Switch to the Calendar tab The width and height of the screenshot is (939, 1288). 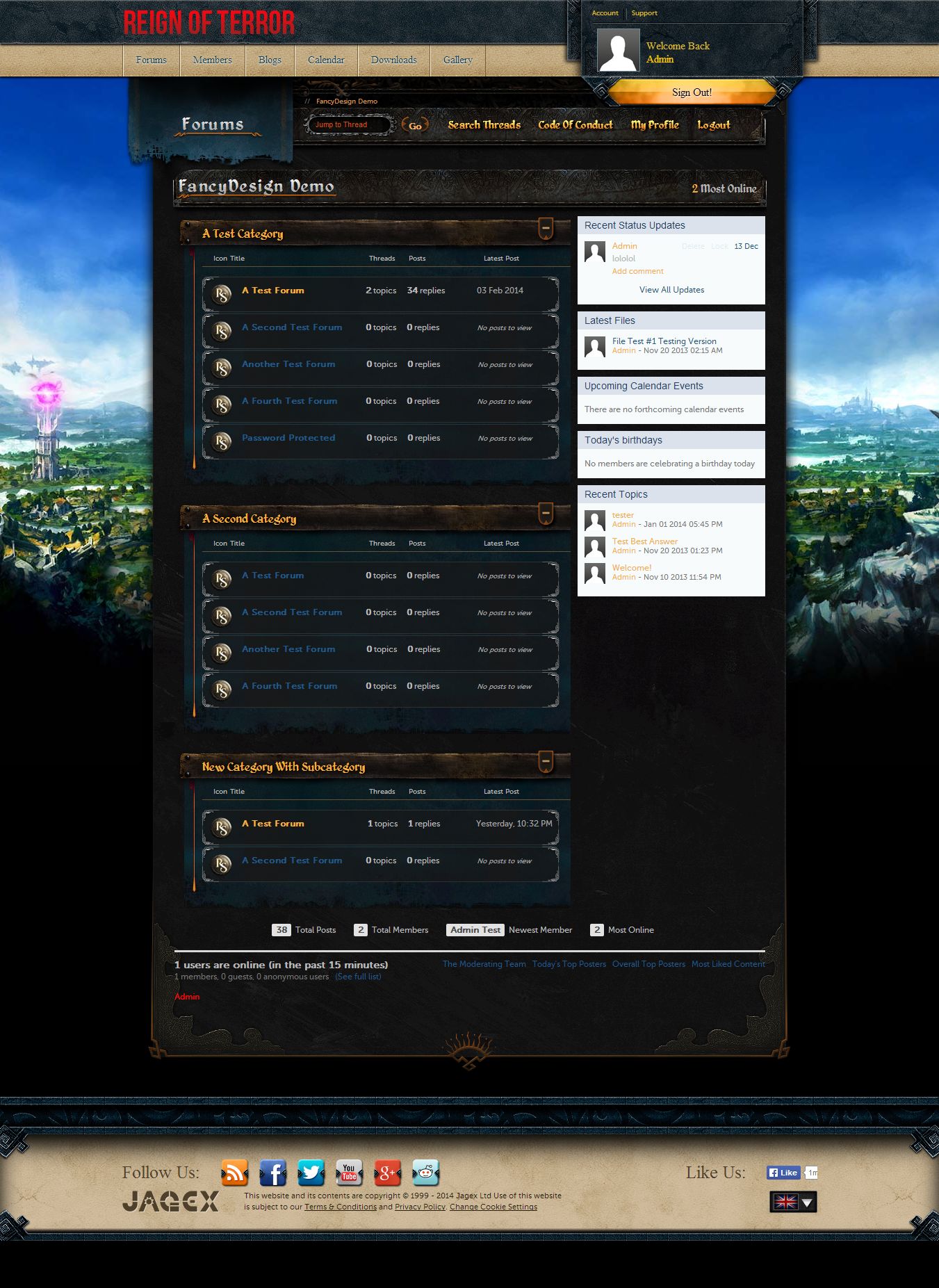coord(326,60)
